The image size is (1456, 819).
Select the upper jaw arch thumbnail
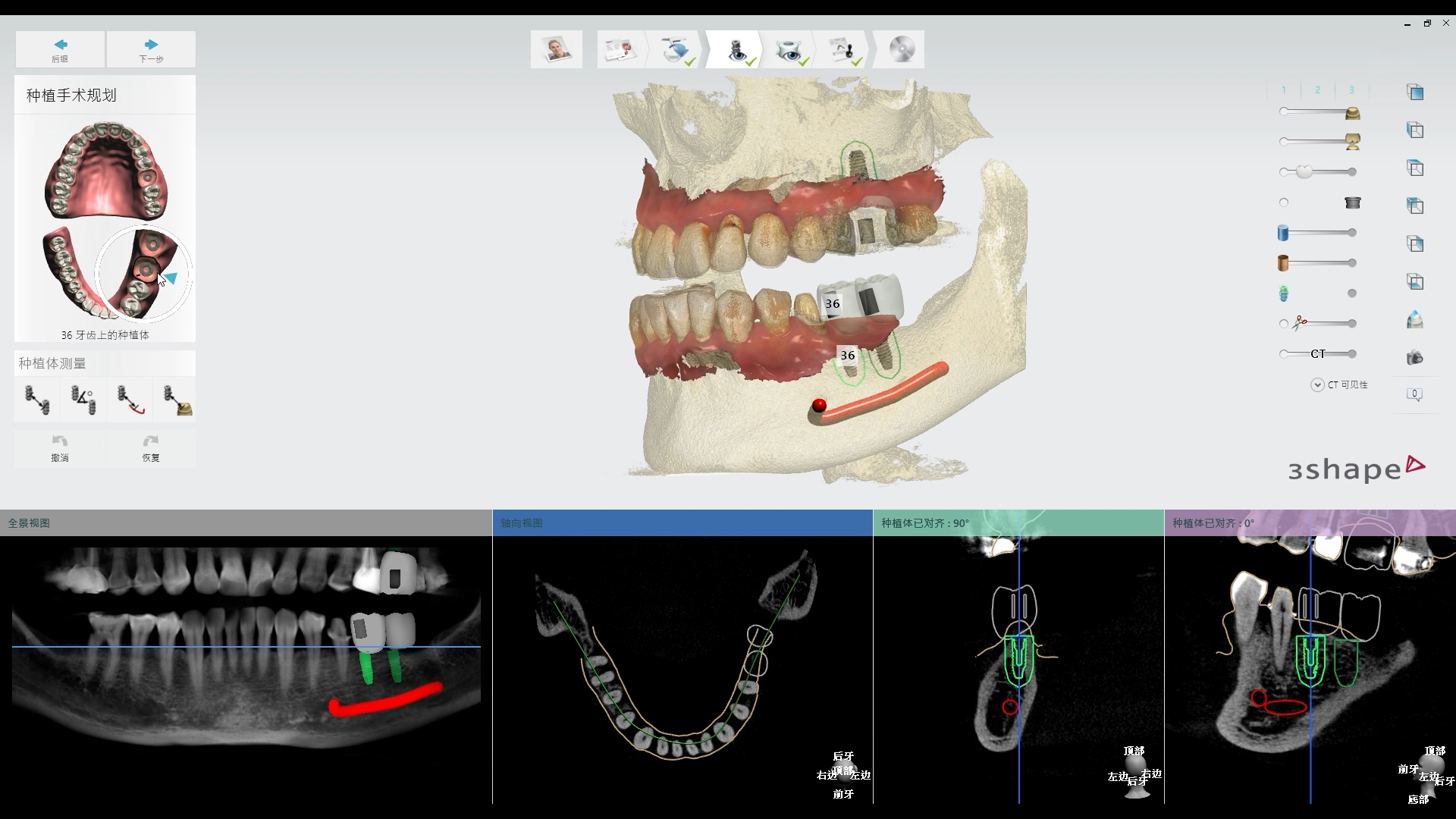point(104,171)
